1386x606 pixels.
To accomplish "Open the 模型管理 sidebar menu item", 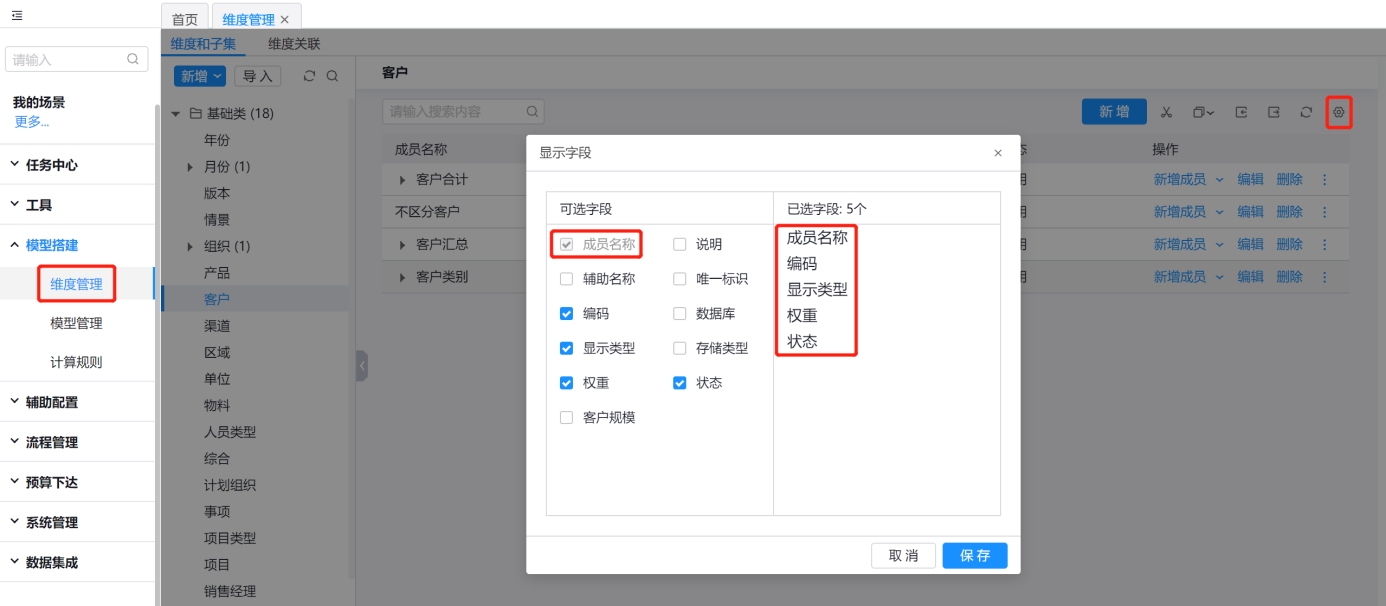I will (x=76, y=323).
